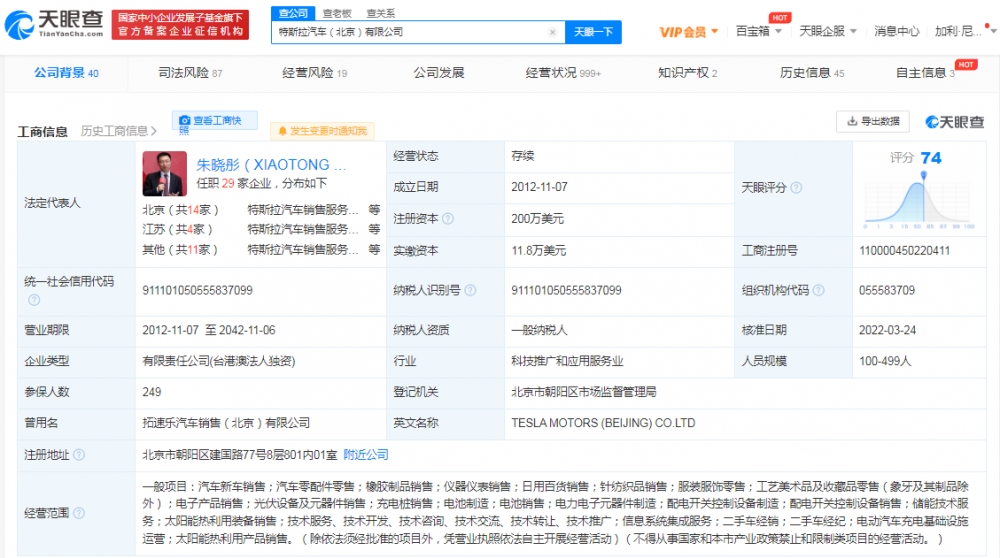The width and height of the screenshot is (1000, 558).
Task: Open the 历史信息 tab
Action: 812,73
